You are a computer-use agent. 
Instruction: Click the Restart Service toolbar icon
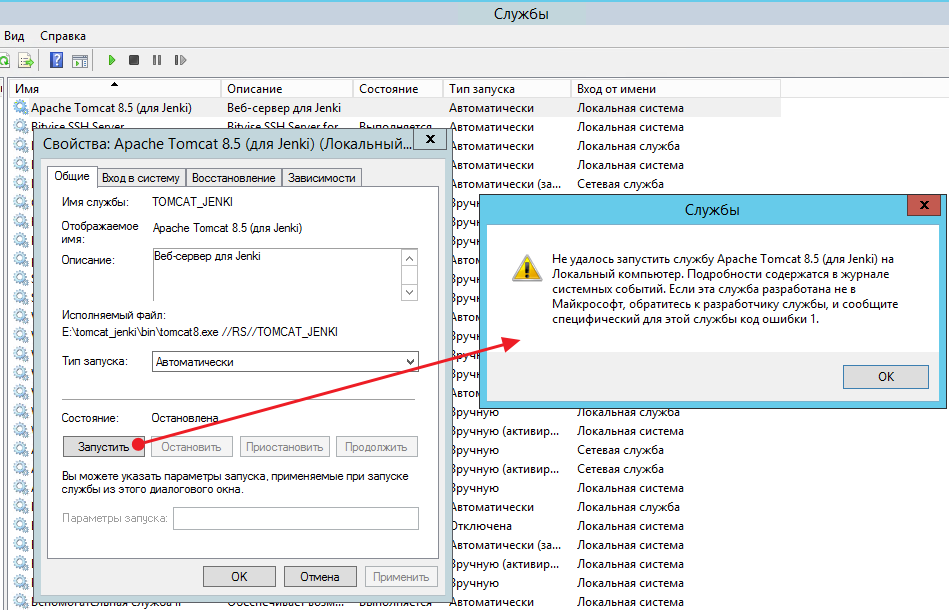(x=180, y=60)
